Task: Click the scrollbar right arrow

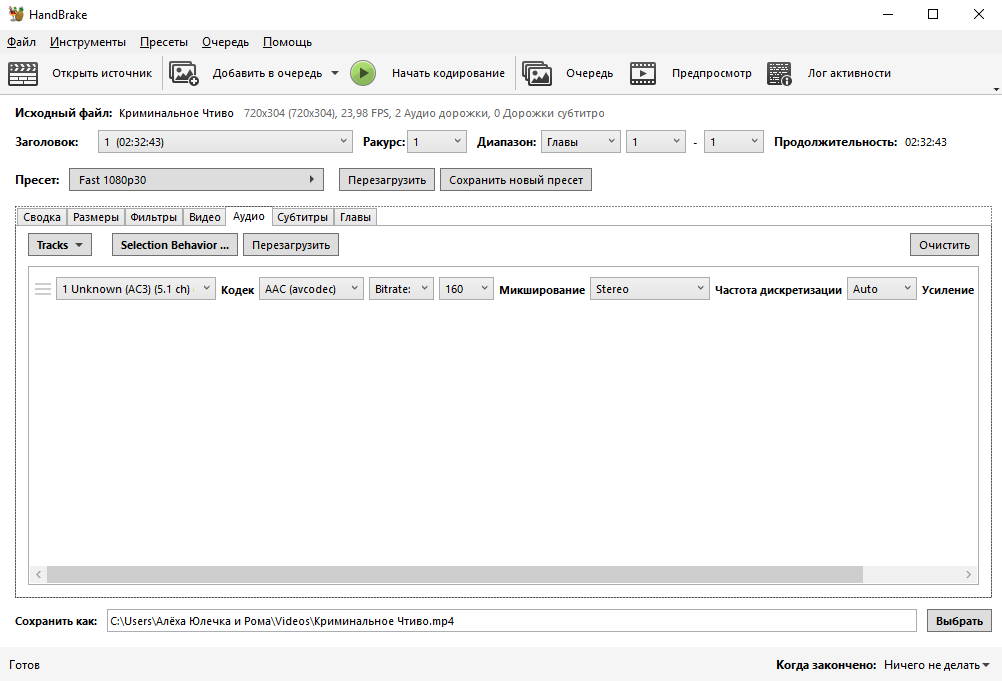Action: (969, 574)
